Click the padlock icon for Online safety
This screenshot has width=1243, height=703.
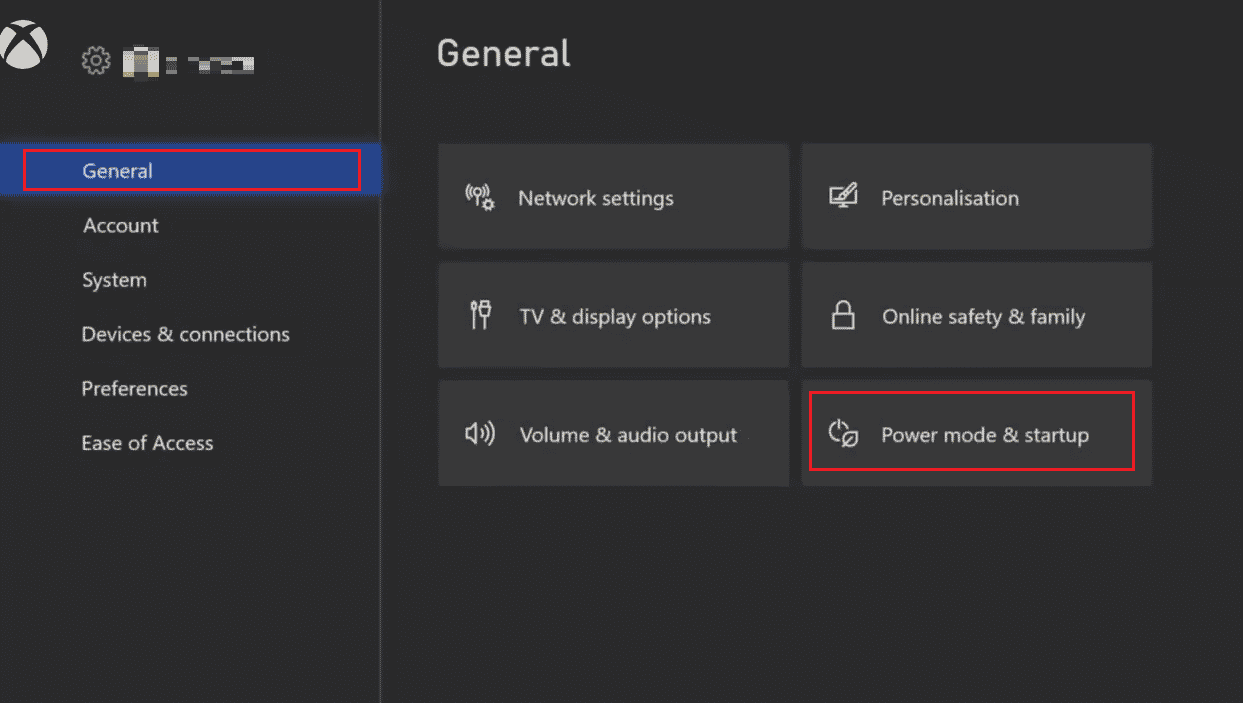pos(843,316)
